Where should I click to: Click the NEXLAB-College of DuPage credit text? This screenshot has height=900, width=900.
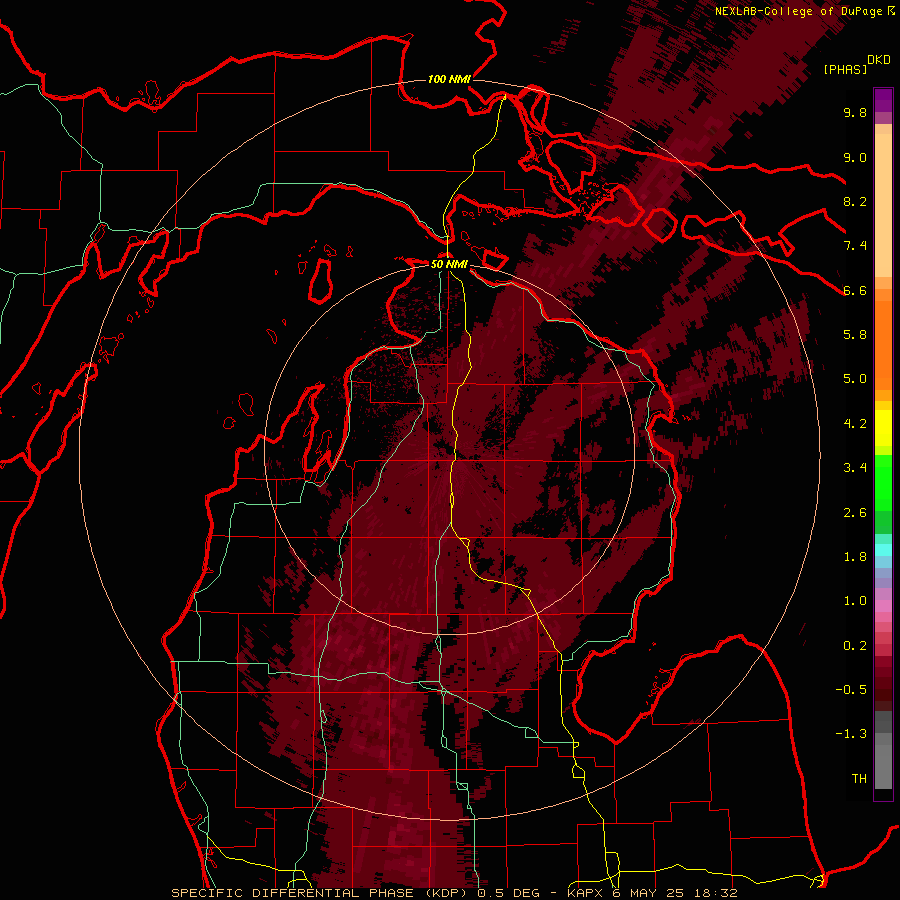(800, 11)
